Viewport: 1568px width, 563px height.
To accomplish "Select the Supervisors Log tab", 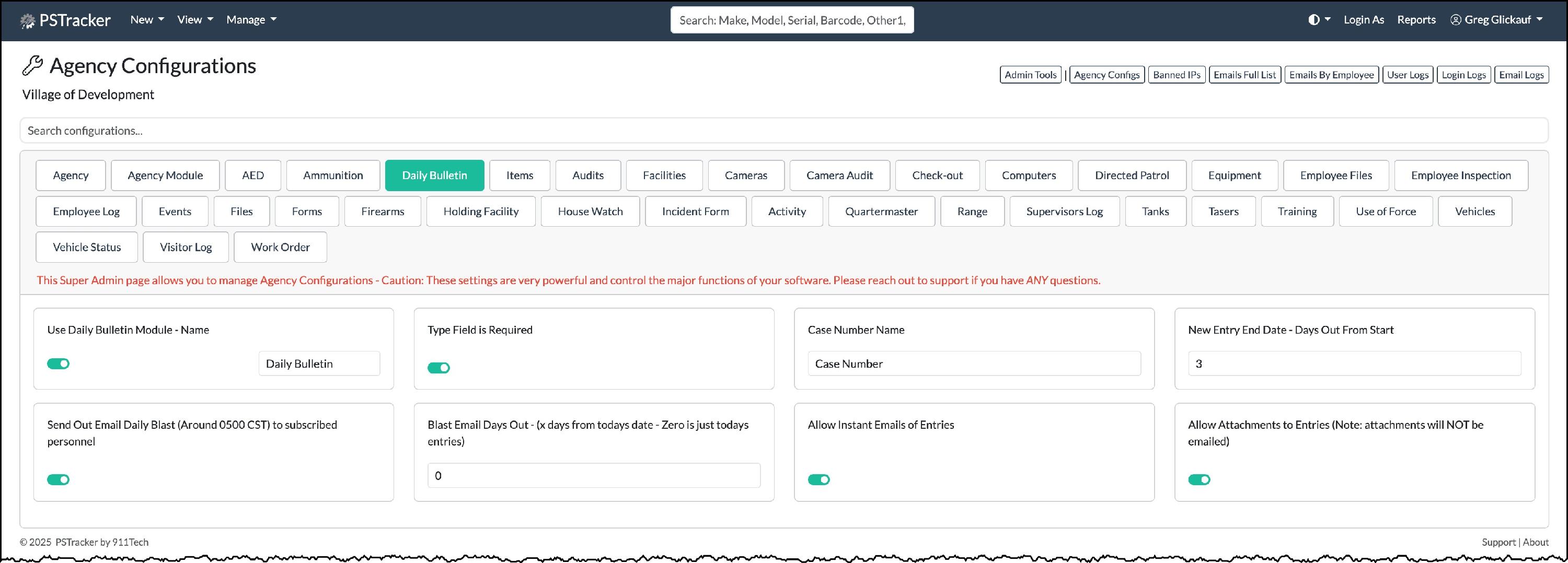I will pos(1065,211).
